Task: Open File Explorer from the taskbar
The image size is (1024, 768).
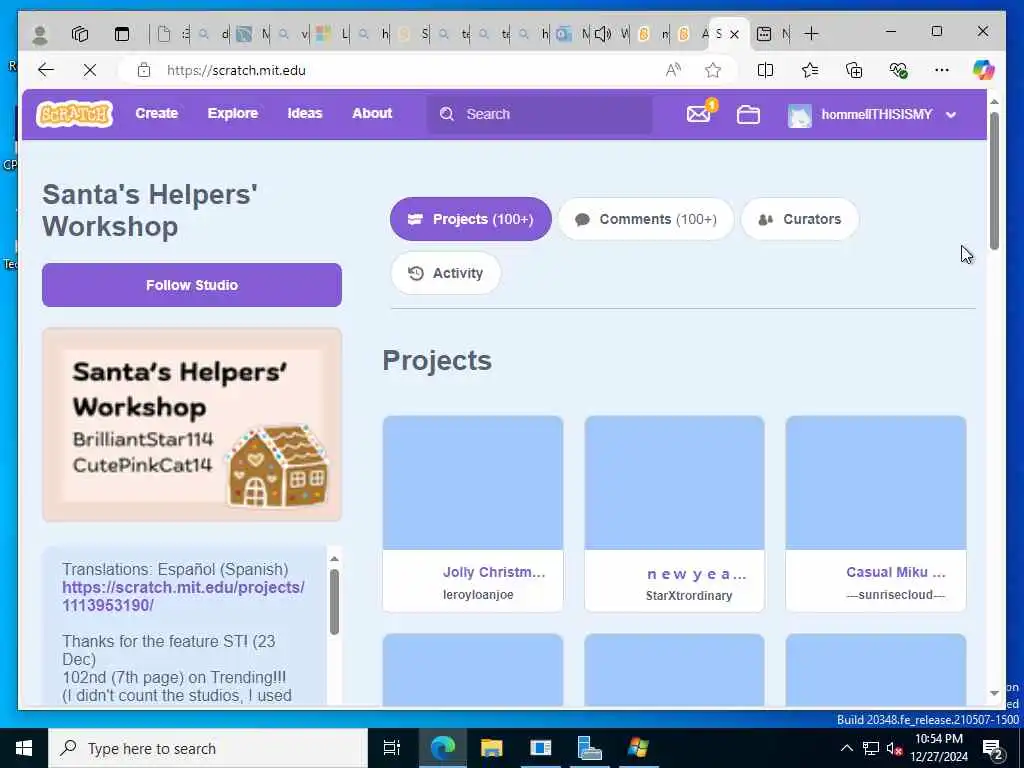Action: tap(491, 748)
